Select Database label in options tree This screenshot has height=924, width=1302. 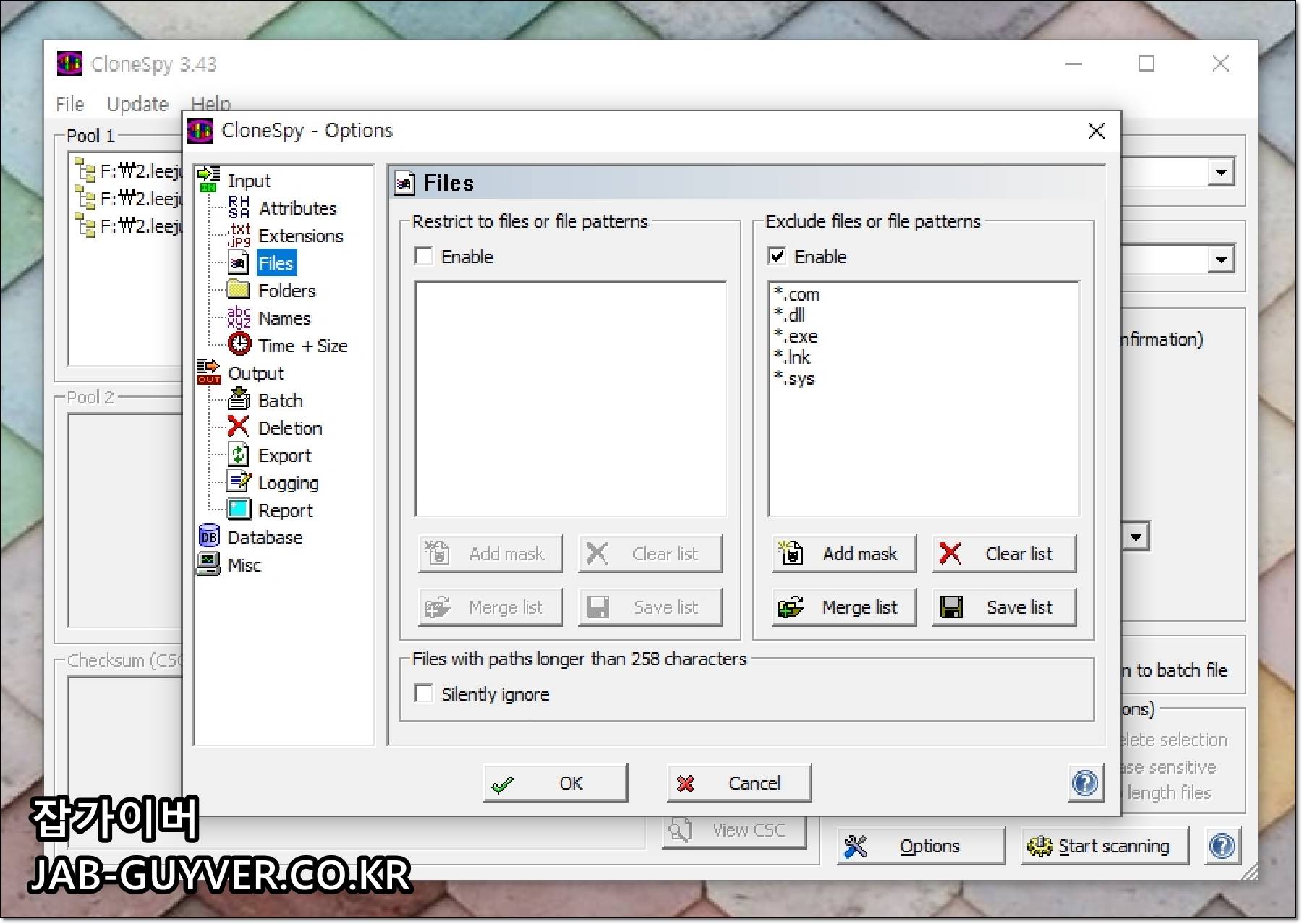(265, 538)
